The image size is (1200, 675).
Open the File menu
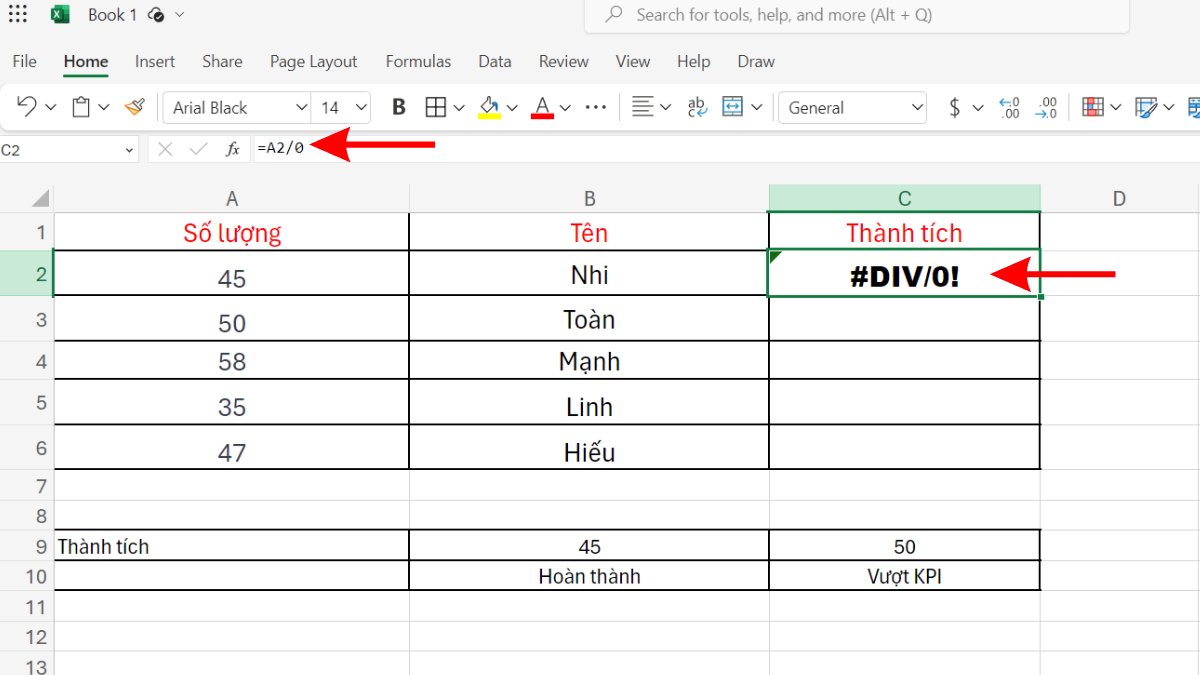pos(25,61)
